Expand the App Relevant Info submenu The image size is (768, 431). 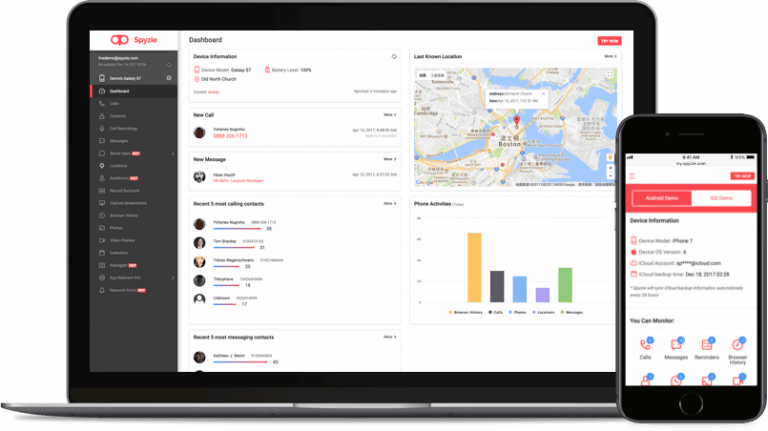(x=173, y=277)
